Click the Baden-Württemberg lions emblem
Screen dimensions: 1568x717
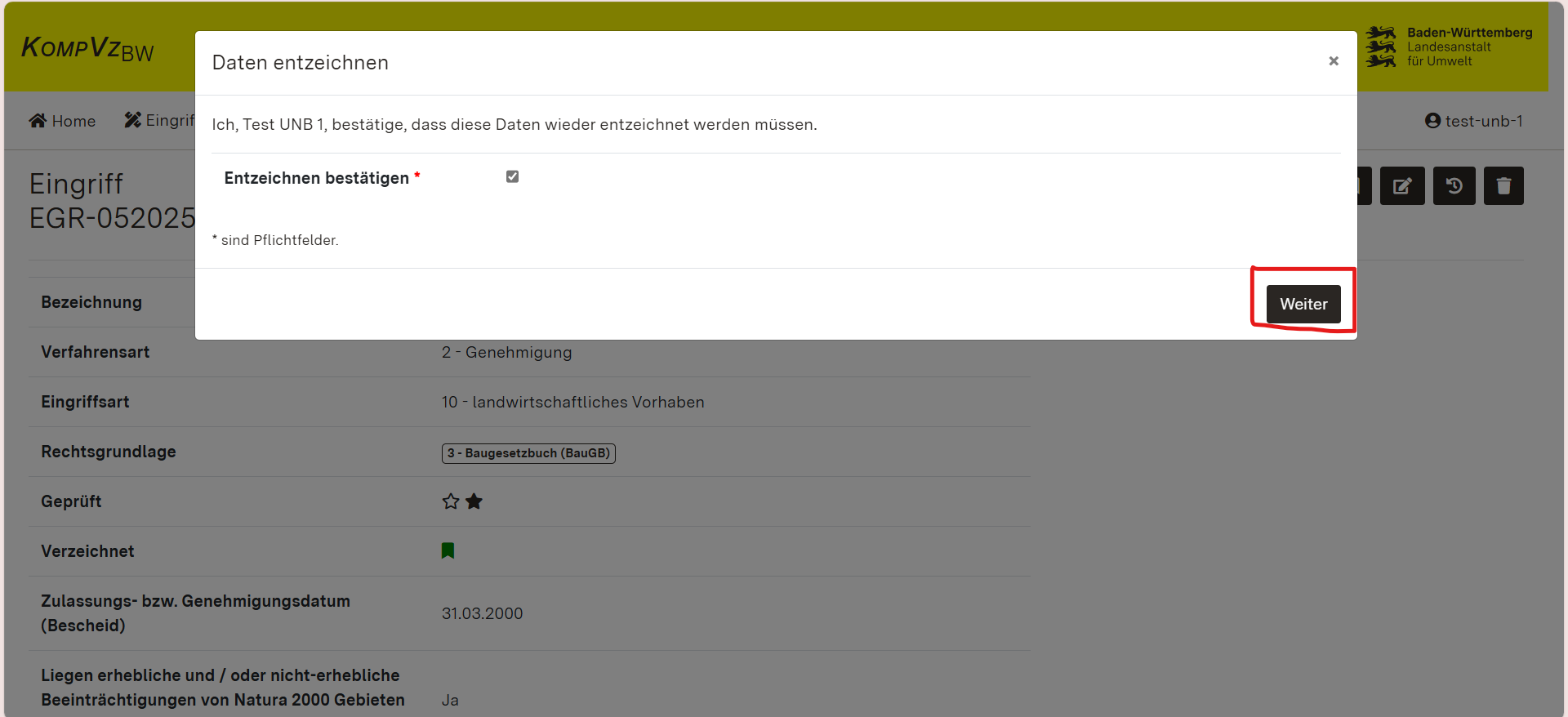1381,47
